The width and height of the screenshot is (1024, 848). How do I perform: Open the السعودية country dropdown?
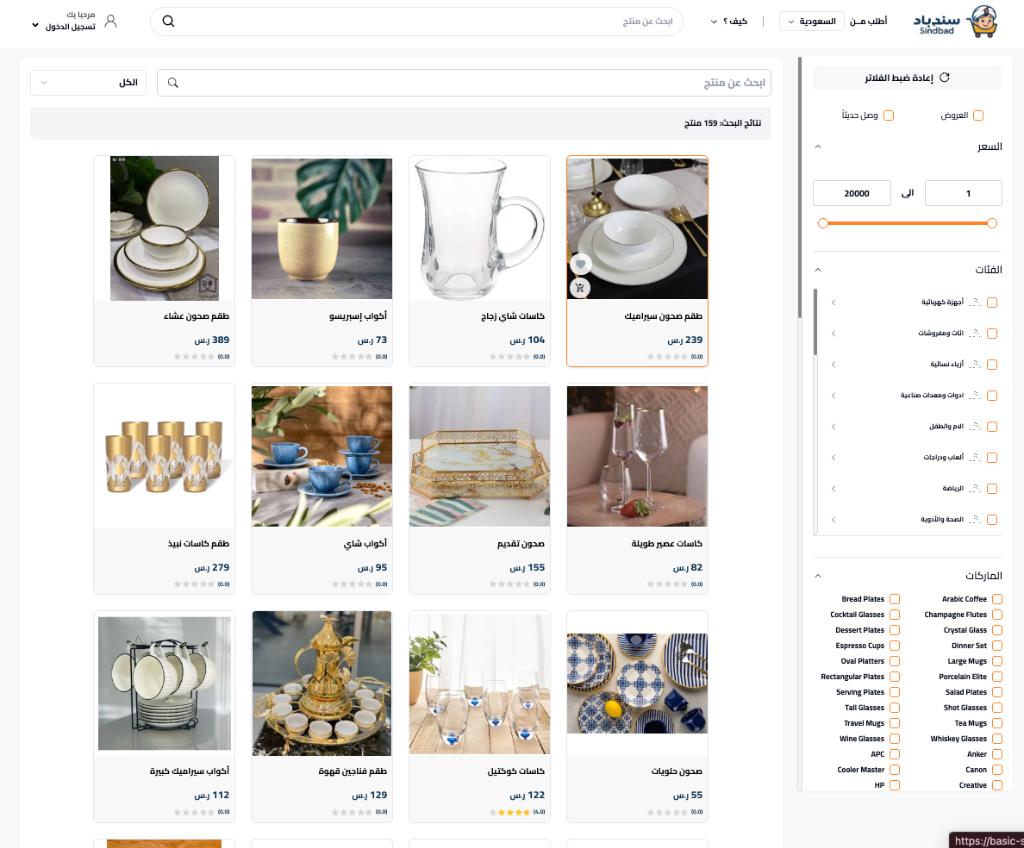click(812, 22)
